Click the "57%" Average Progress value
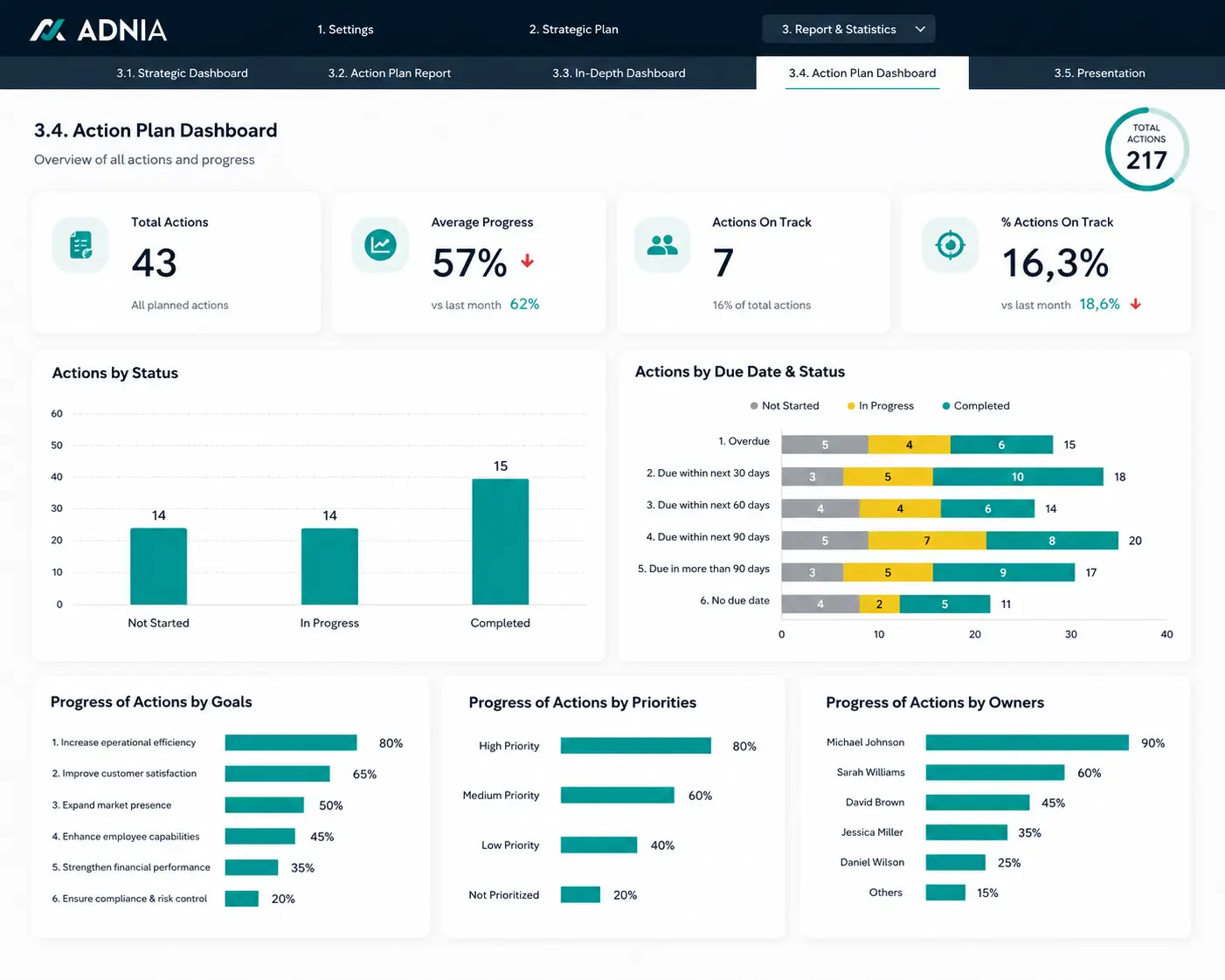The width and height of the screenshot is (1225, 980). (470, 263)
